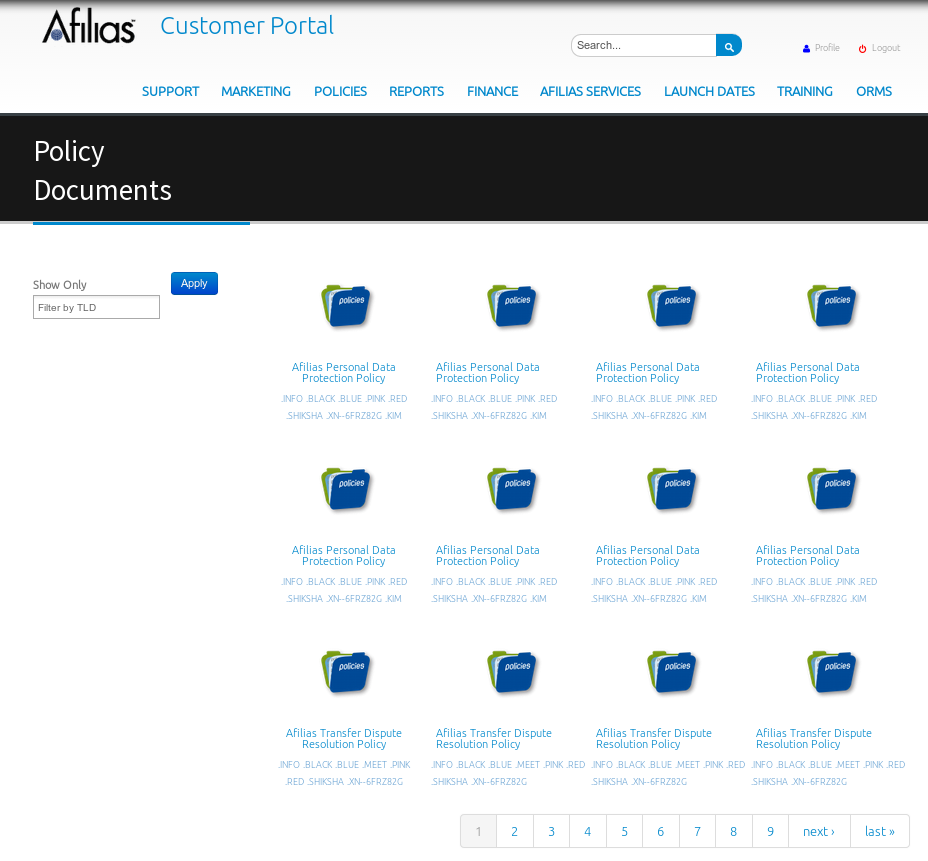Open the first Transfer Dispute Resolution Policy title
Image resolution: width=928 pixels, height=861 pixels.
tap(343, 739)
